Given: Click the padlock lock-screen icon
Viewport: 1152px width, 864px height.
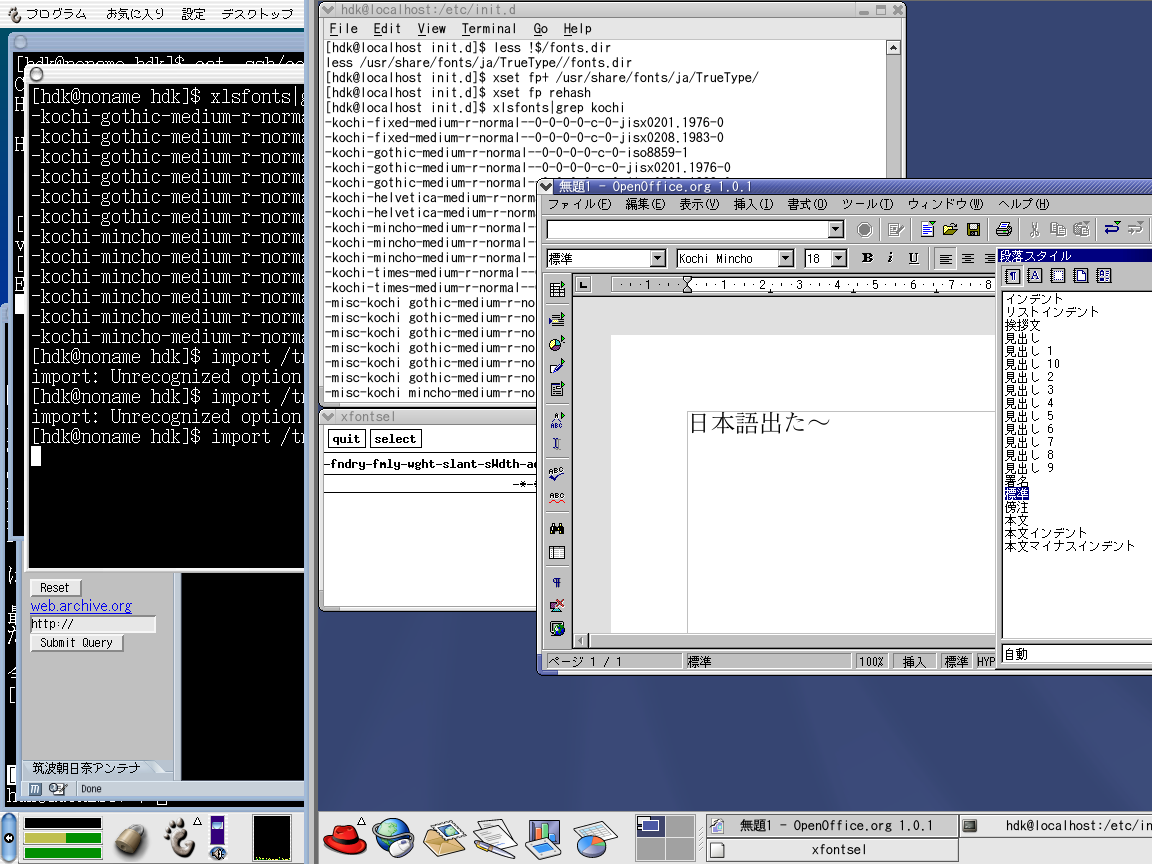Looking at the screenshot, I should click(132, 838).
